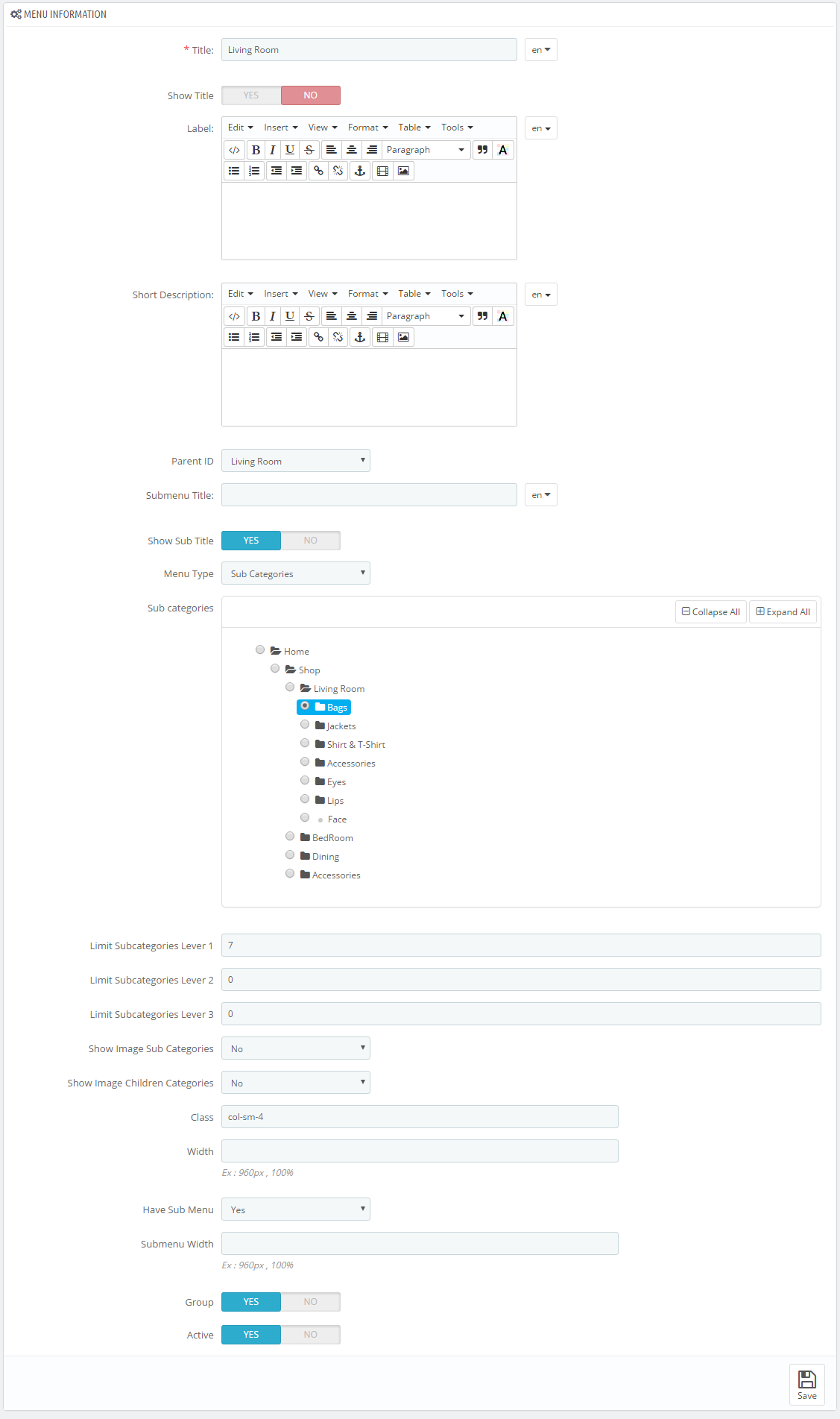The image size is (840, 1419).
Task: Select the Dining category radio button
Action: (x=290, y=855)
